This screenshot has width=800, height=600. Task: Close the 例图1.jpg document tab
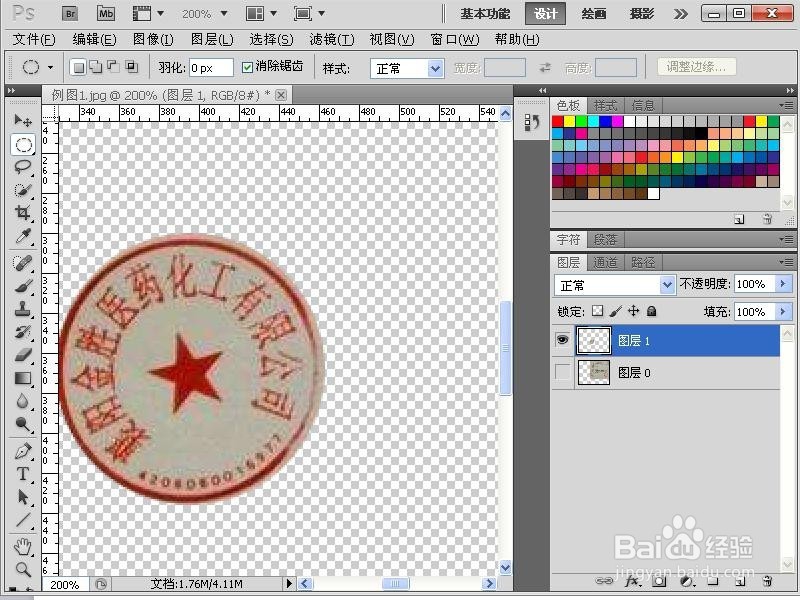click(281, 95)
